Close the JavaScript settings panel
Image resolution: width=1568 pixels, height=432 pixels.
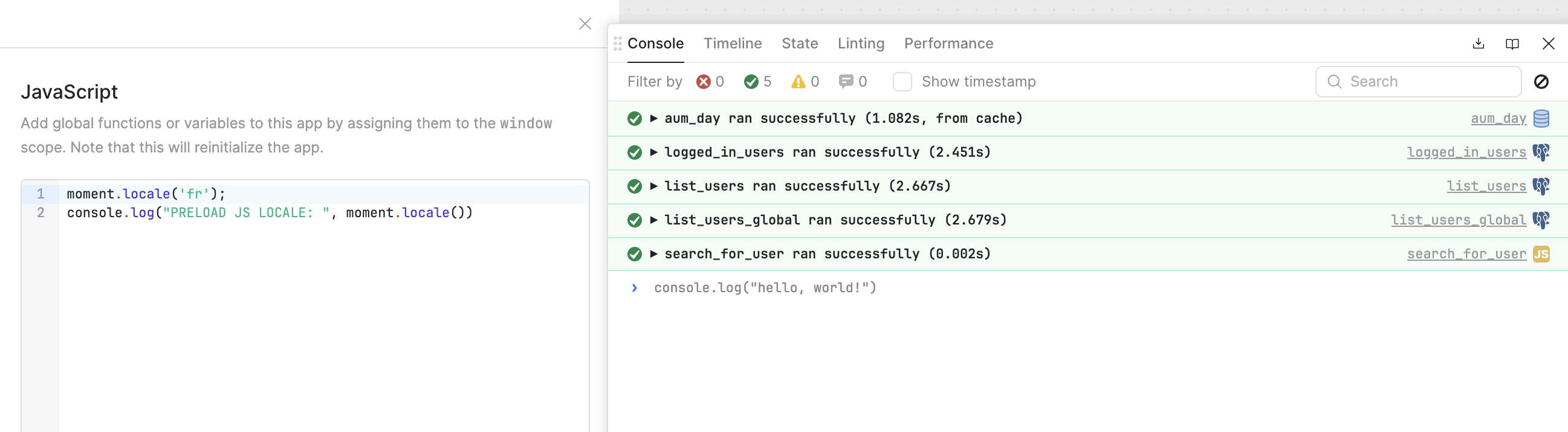[x=585, y=24]
